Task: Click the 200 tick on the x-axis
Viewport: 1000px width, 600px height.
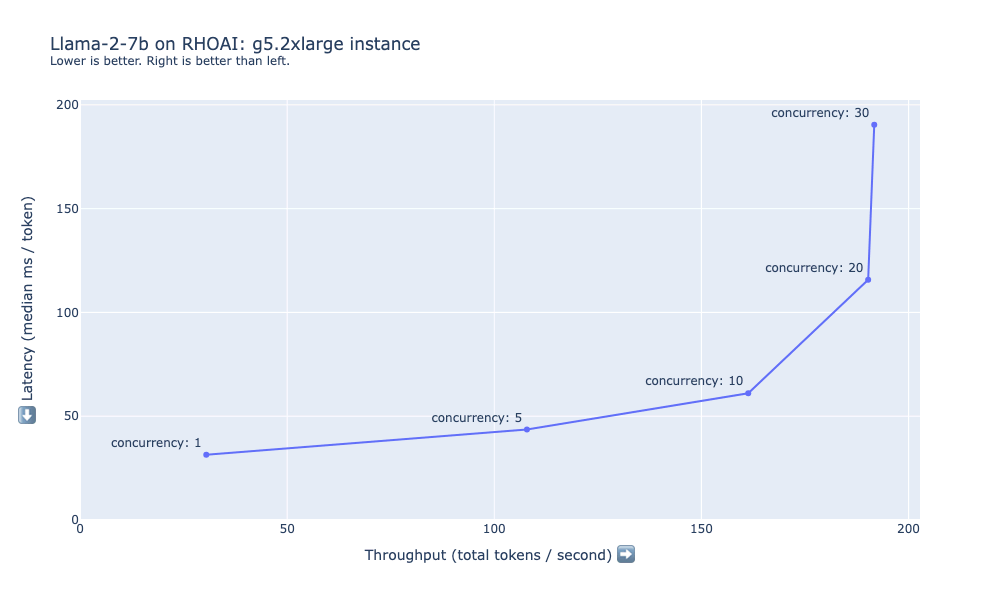Action: 908,531
